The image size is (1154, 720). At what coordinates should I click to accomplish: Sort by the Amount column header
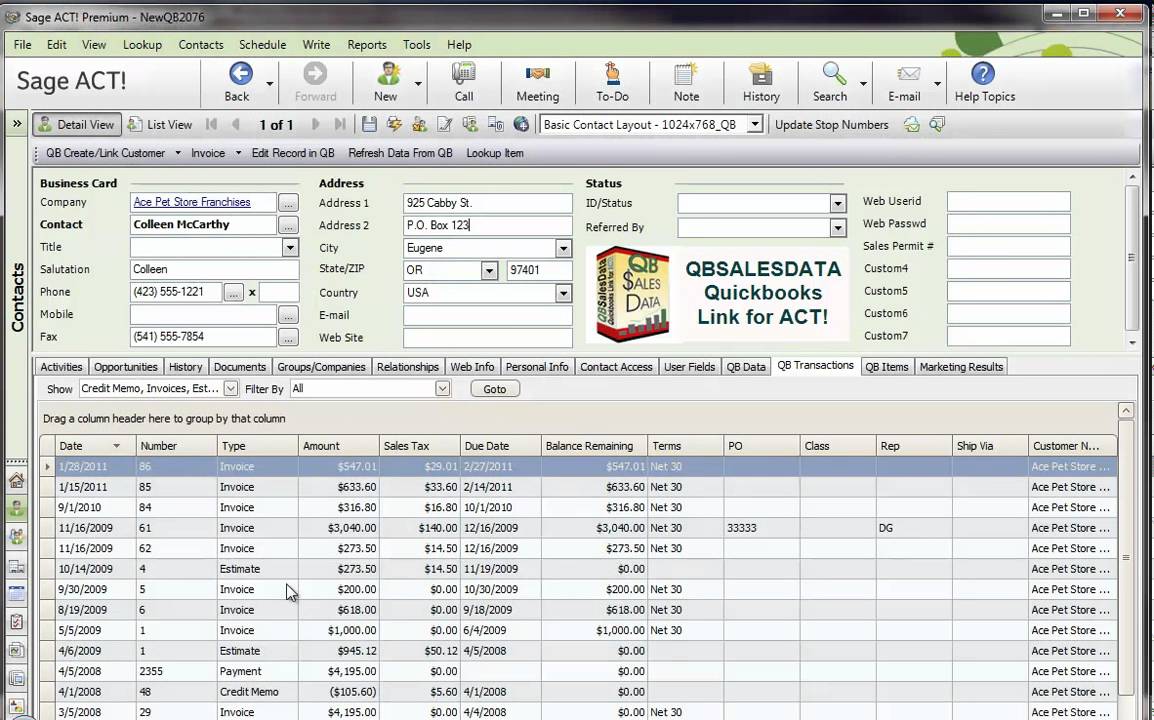[x=339, y=445]
